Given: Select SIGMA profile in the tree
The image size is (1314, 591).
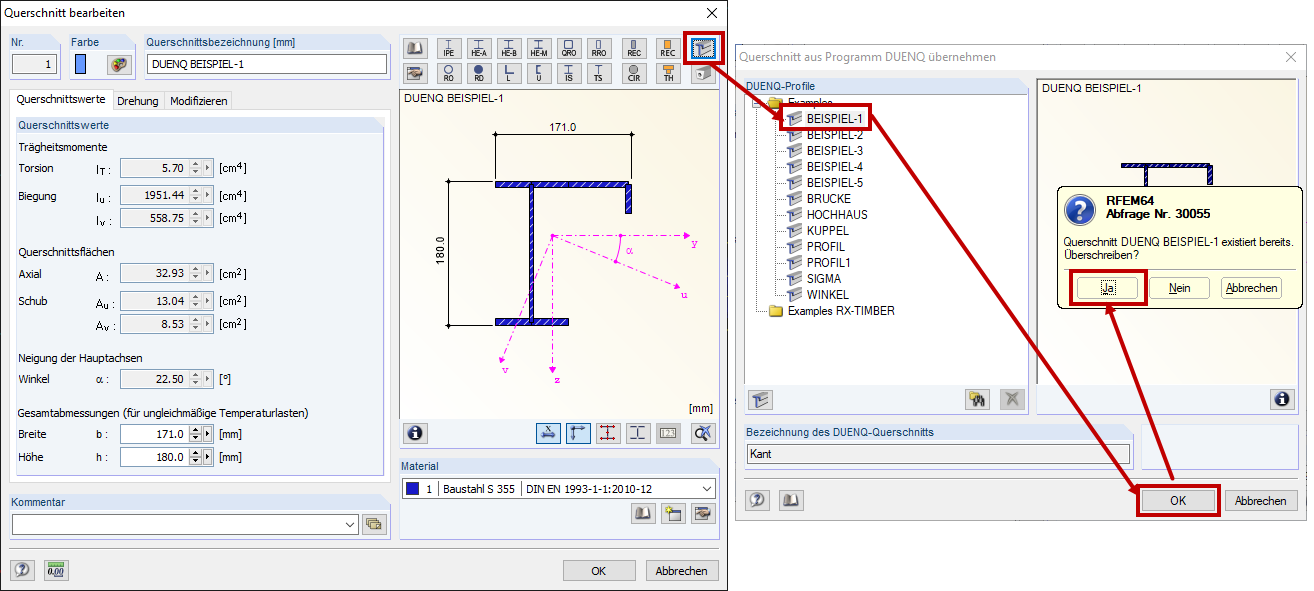Looking at the screenshot, I should (824, 278).
